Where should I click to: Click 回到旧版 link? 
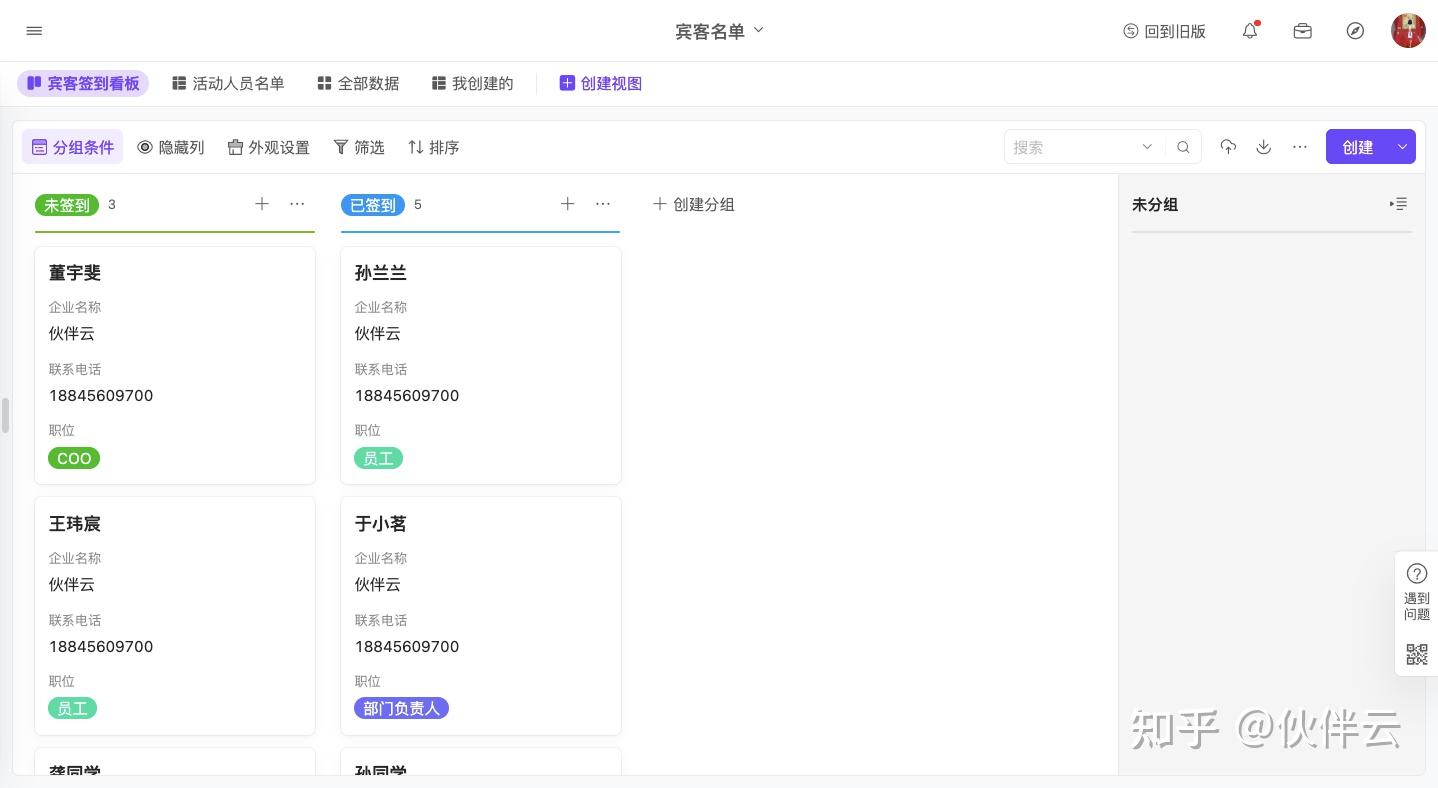point(1164,31)
